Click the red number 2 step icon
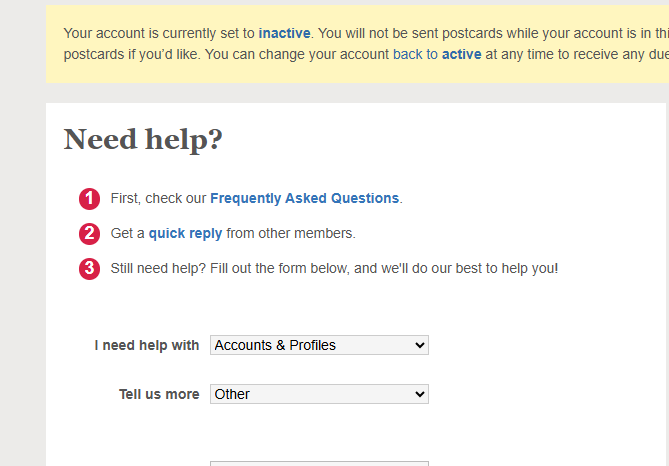The width and height of the screenshot is (669, 466). 90,234
